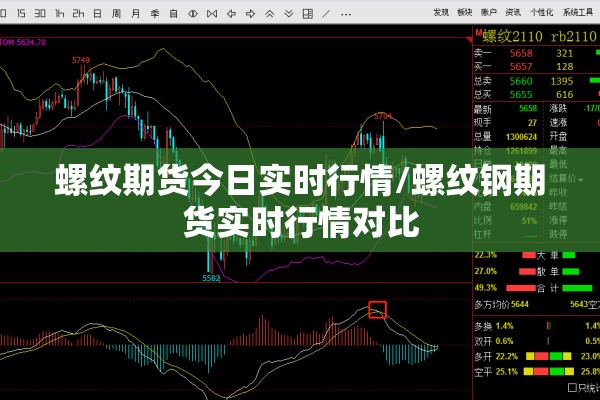The width and height of the screenshot is (600, 400).
Task: Click the 5582 low price label
Action: (x=211, y=278)
